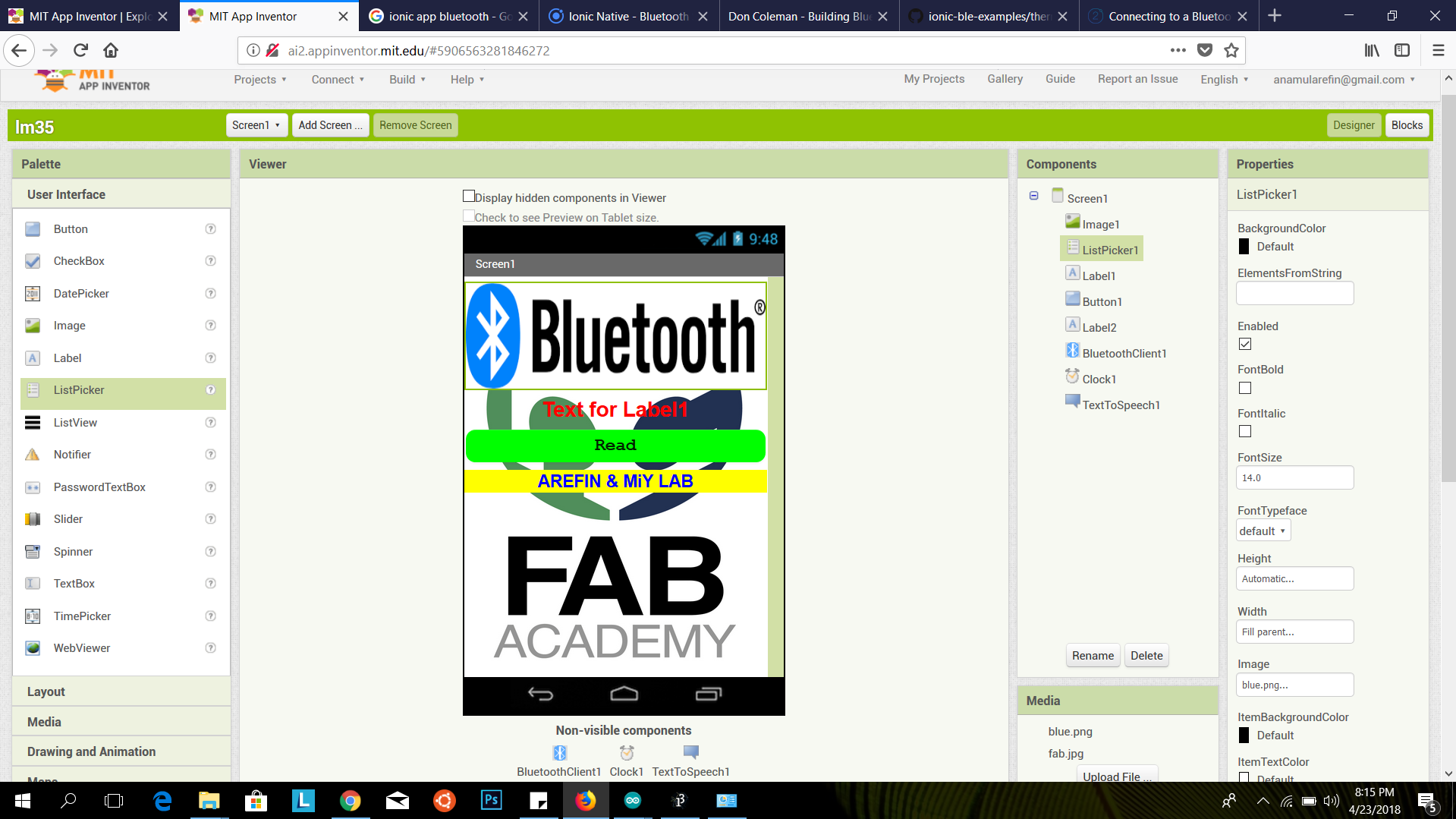
Task: Click the Add Screen button
Action: [x=331, y=125]
